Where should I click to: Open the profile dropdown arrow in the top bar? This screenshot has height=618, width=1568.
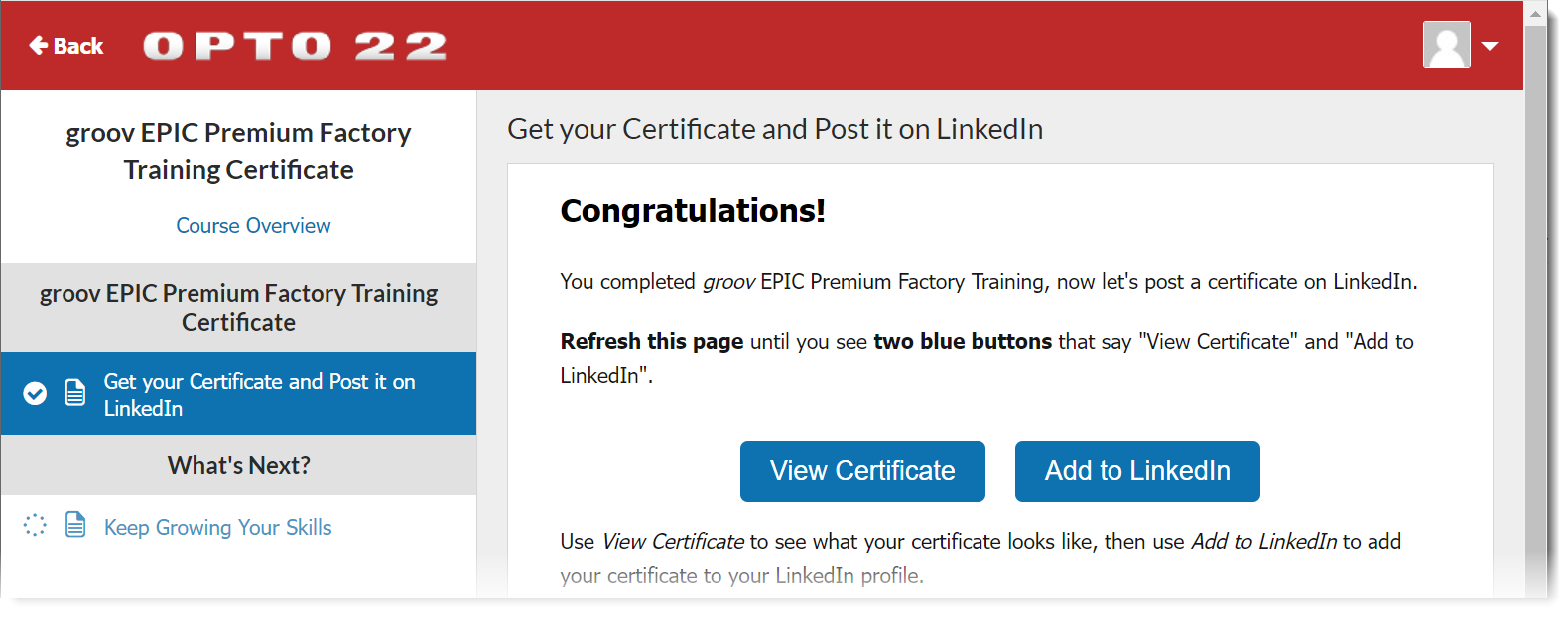(1490, 45)
